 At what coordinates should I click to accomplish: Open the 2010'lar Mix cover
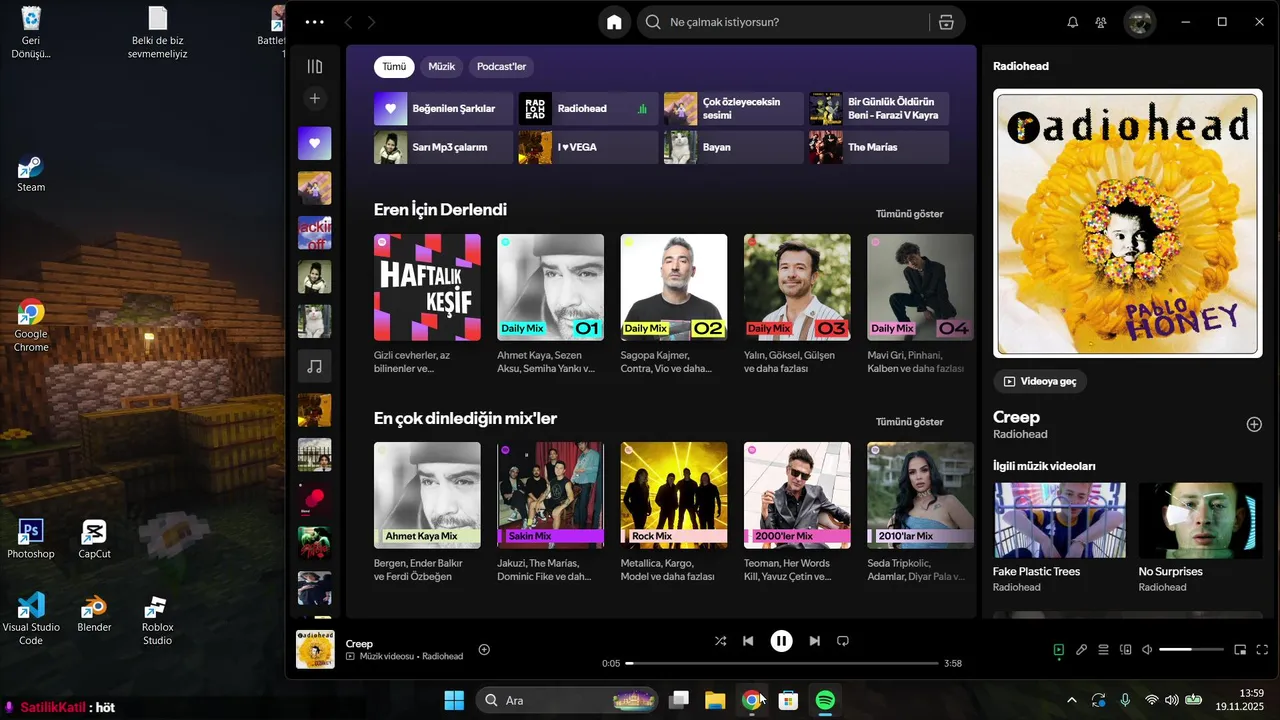920,495
